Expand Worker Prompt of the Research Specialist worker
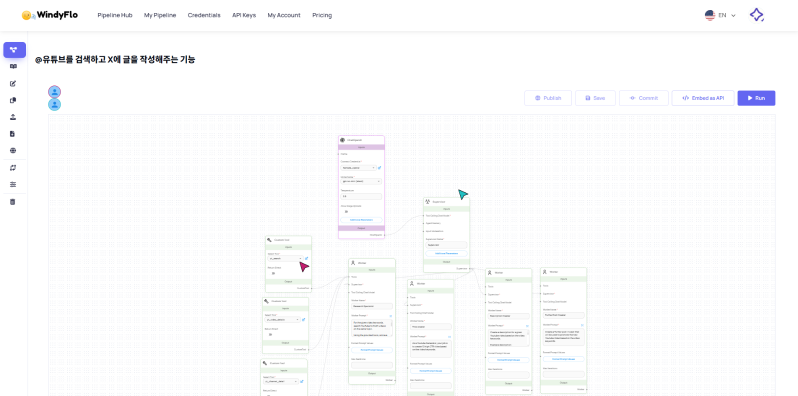The image size is (798, 396). (x=391, y=316)
